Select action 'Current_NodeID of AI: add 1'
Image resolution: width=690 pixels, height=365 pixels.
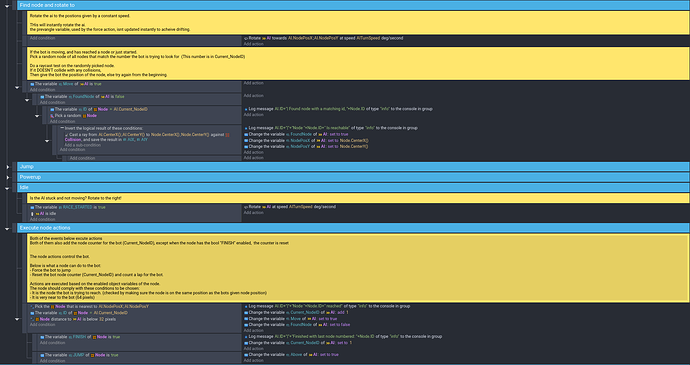[296, 313]
